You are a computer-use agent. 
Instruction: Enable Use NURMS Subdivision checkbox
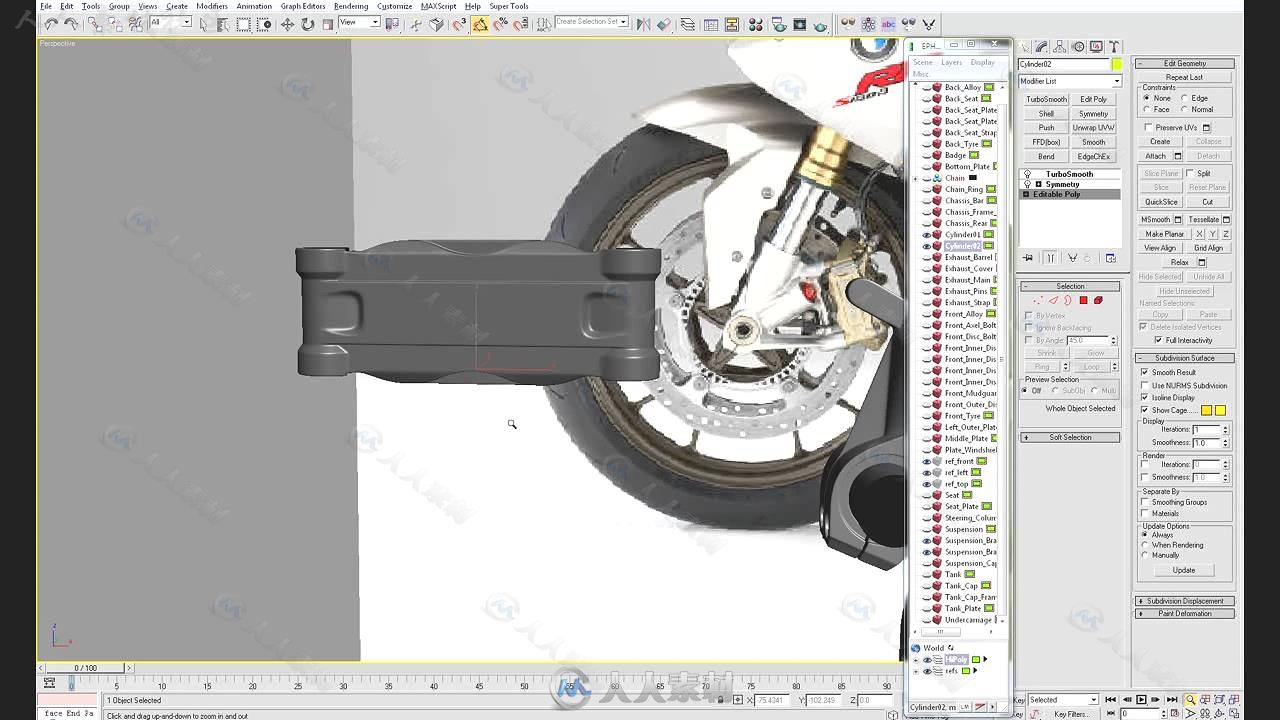pyautogui.click(x=1145, y=385)
